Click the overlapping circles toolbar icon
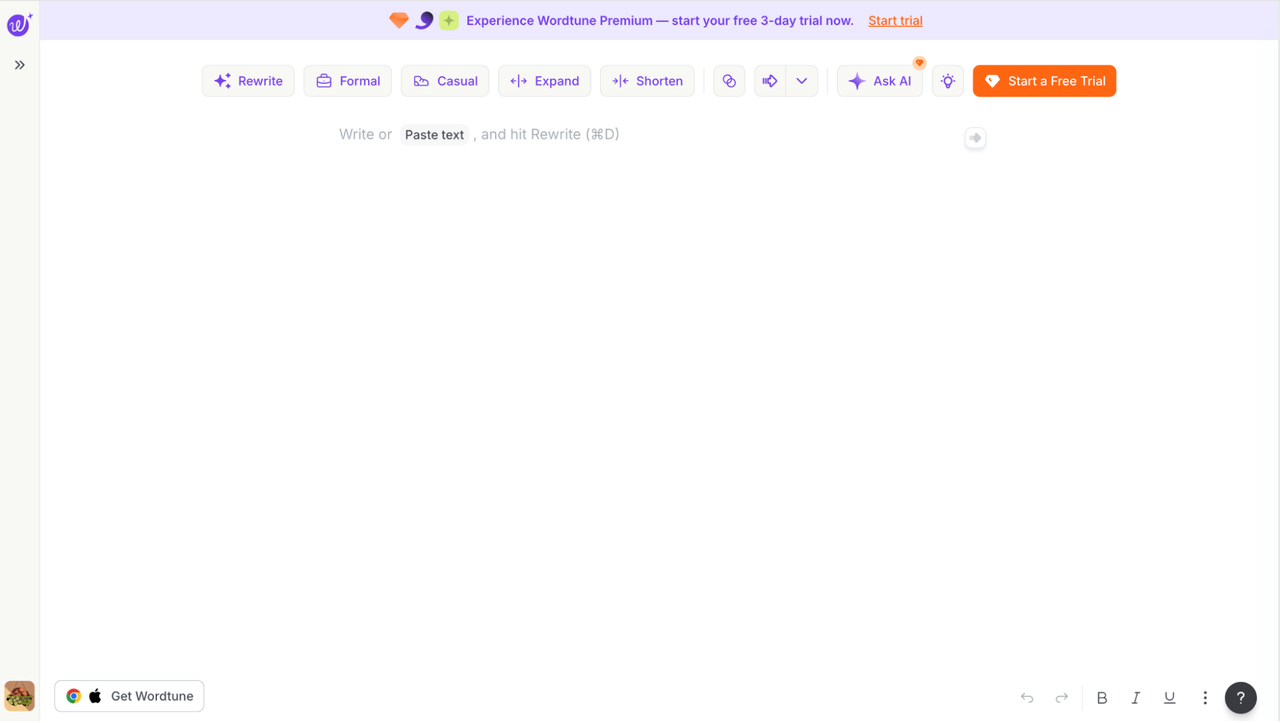The image size is (1280, 723). tap(729, 81)
